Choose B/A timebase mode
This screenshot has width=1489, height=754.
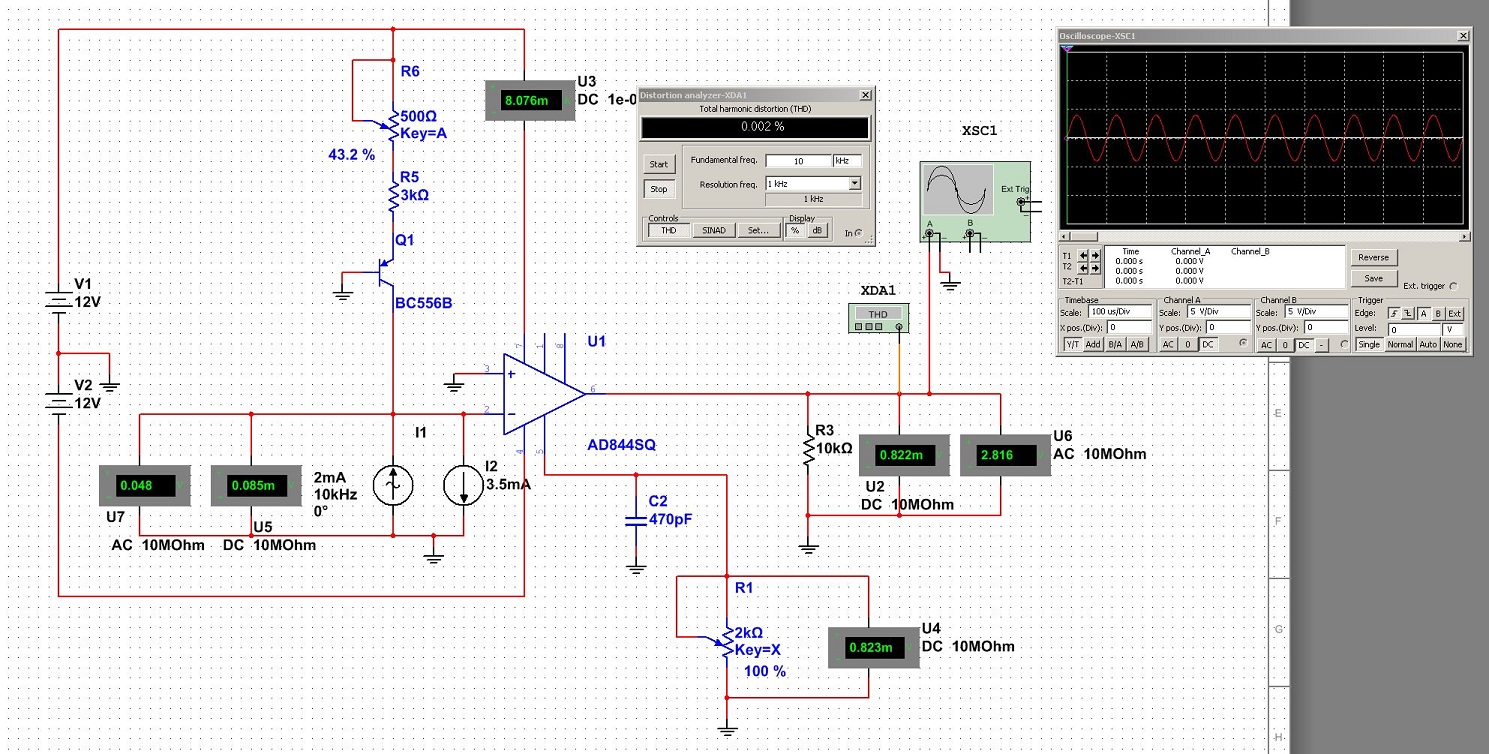(1115, 345)
